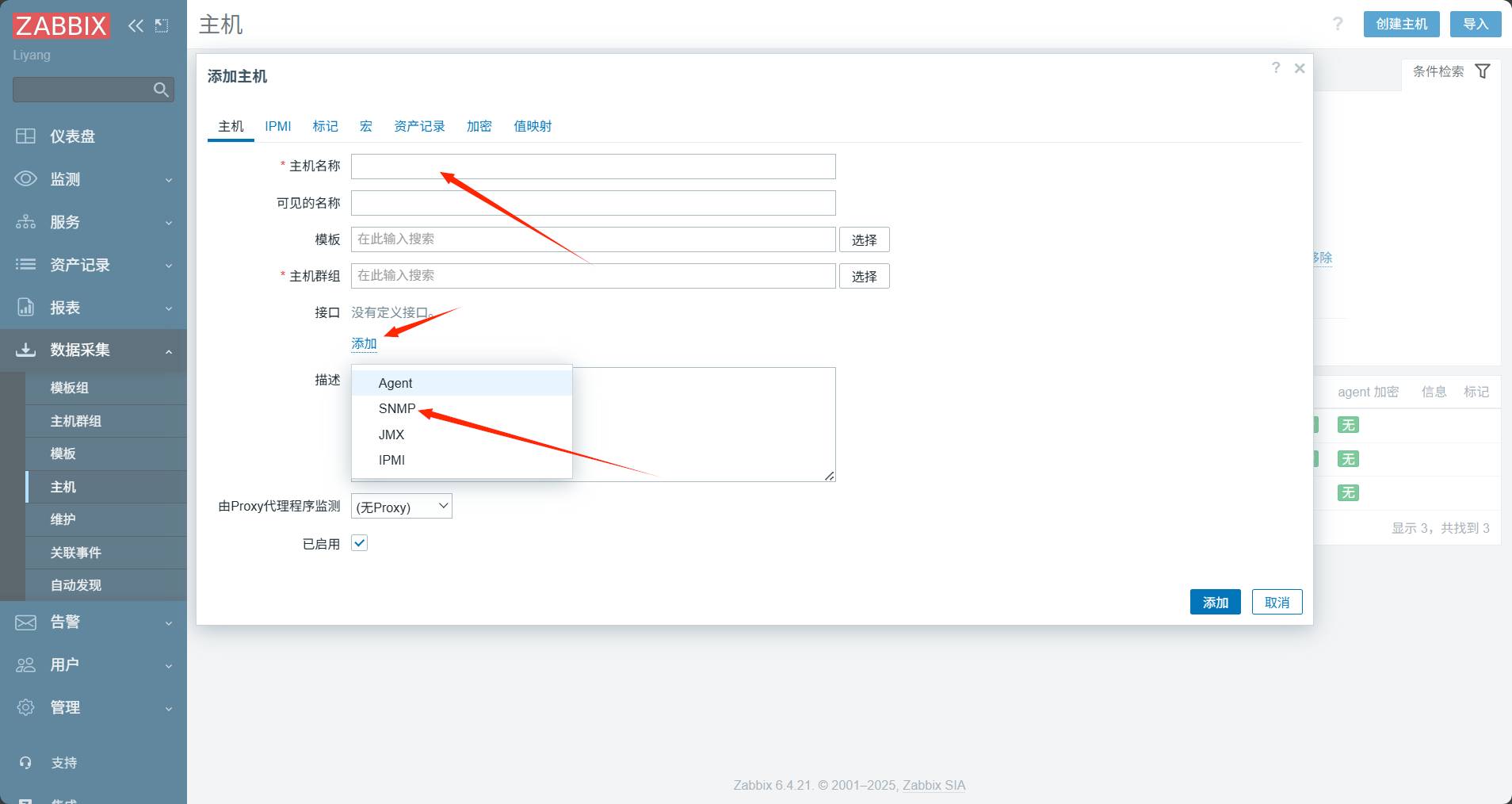This screenshot has height=804, width=1512.
Task: Click the 仪表盘 dashboard icon
Action: (25, 136)
